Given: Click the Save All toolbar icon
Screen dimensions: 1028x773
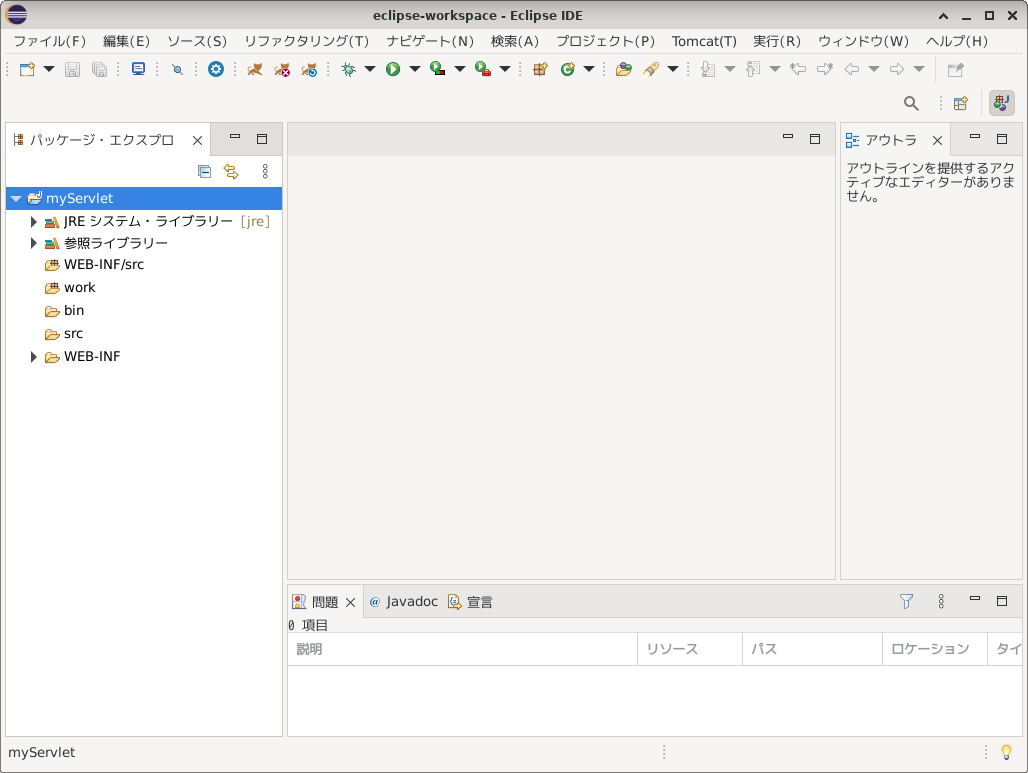Looking at the screenshot, I should [x=99, y=69].
